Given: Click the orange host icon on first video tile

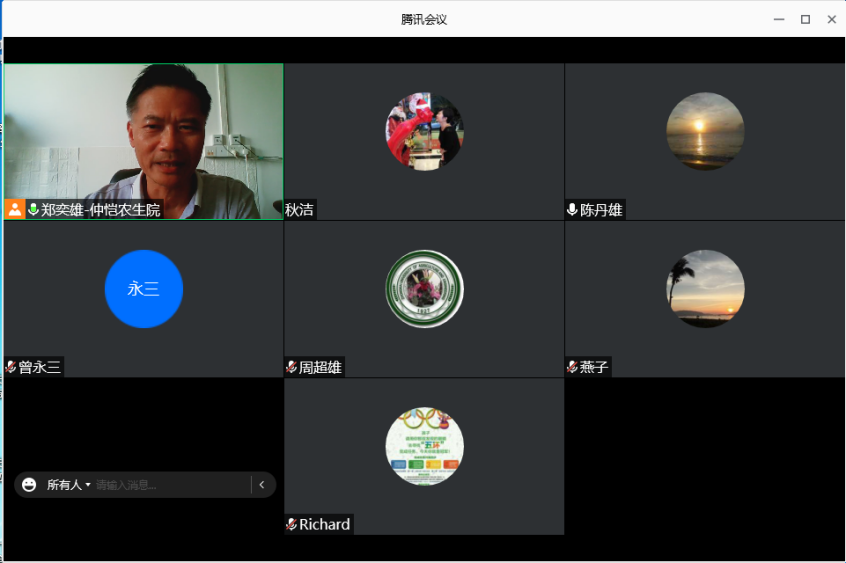Looking at the screenshot, I should (15, 210).
